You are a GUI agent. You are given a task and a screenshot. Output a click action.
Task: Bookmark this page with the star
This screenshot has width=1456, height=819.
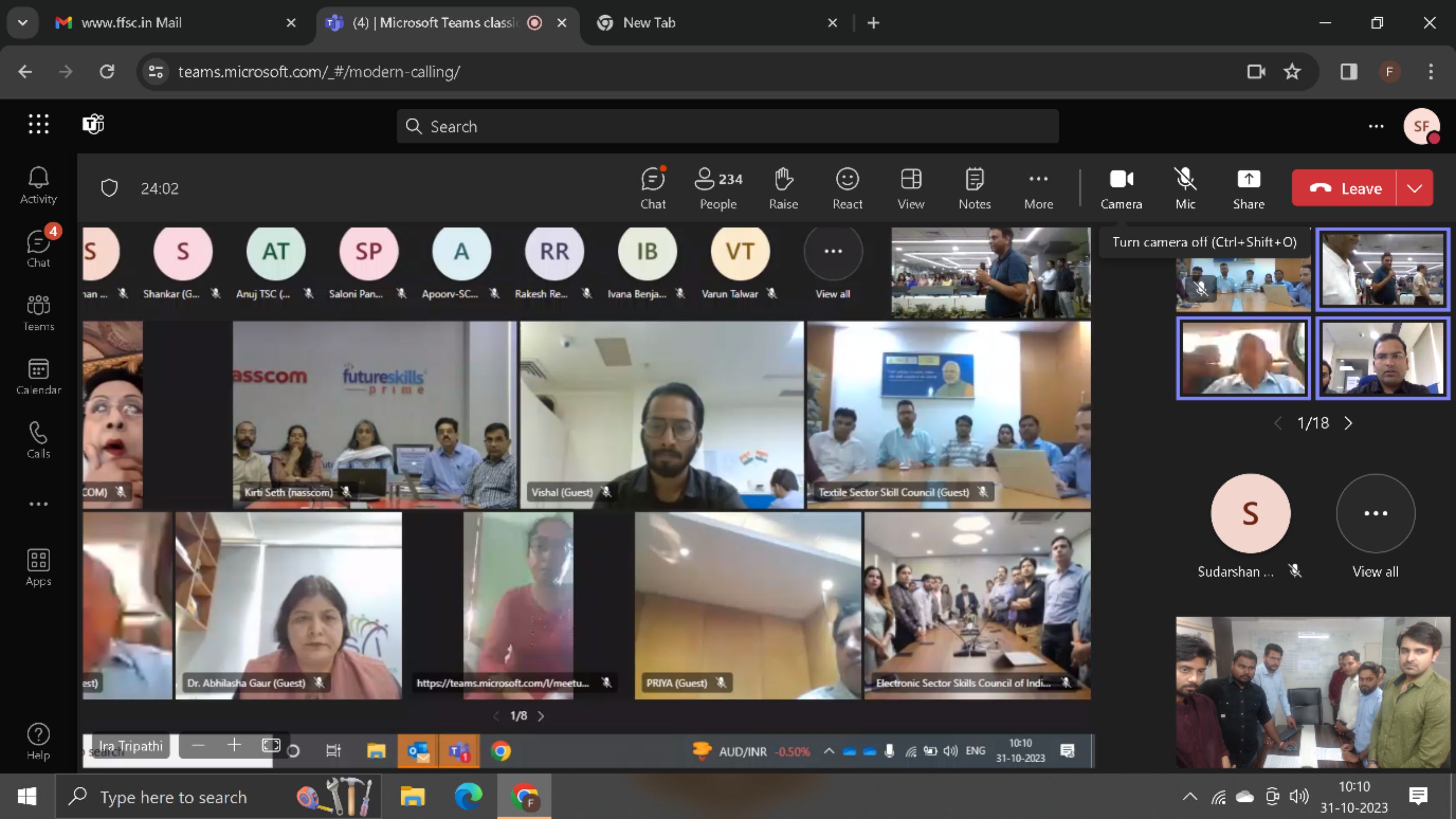click(x=1292, y=72)
